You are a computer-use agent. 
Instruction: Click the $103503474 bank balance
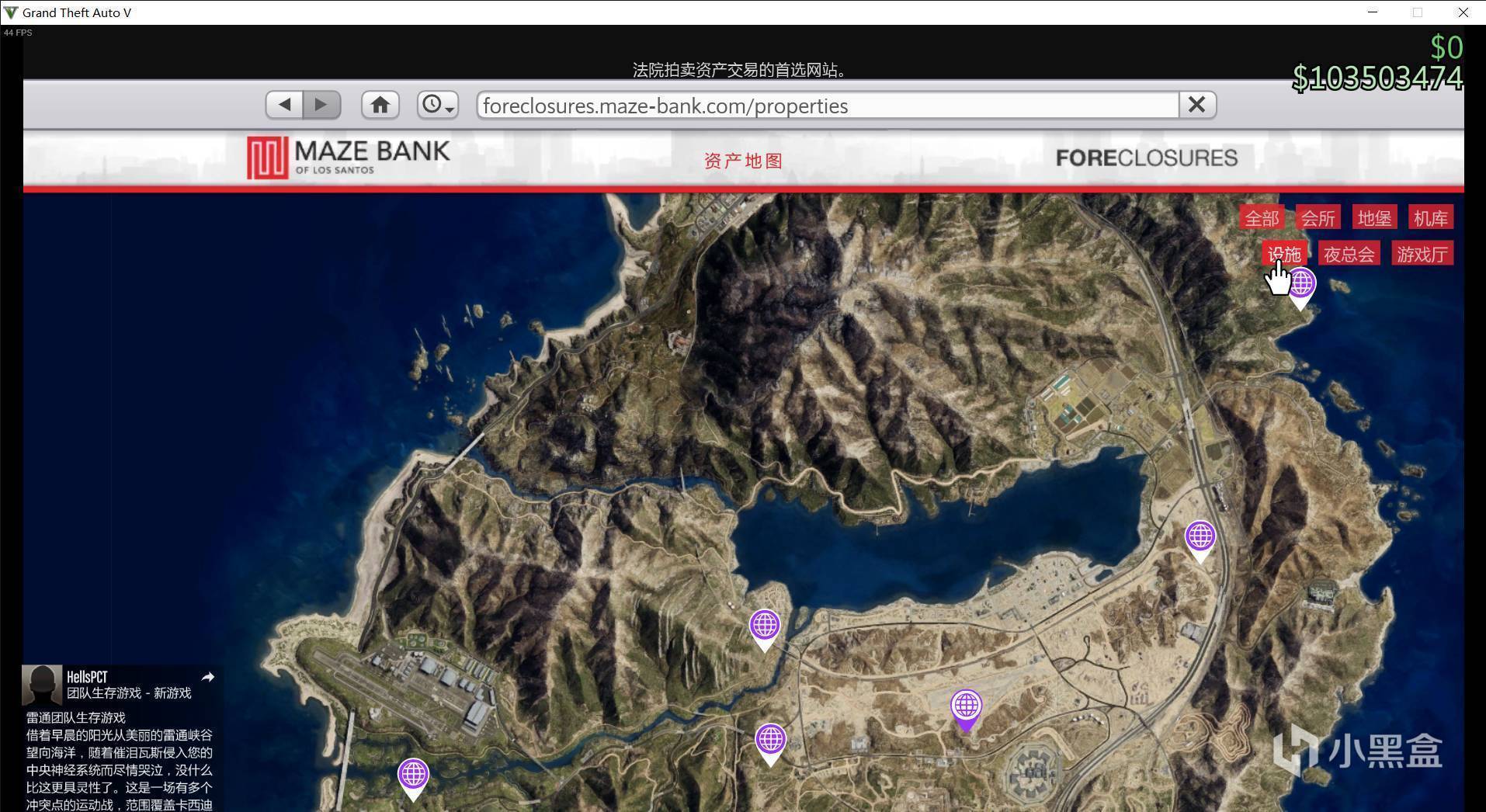point(1377,78)
